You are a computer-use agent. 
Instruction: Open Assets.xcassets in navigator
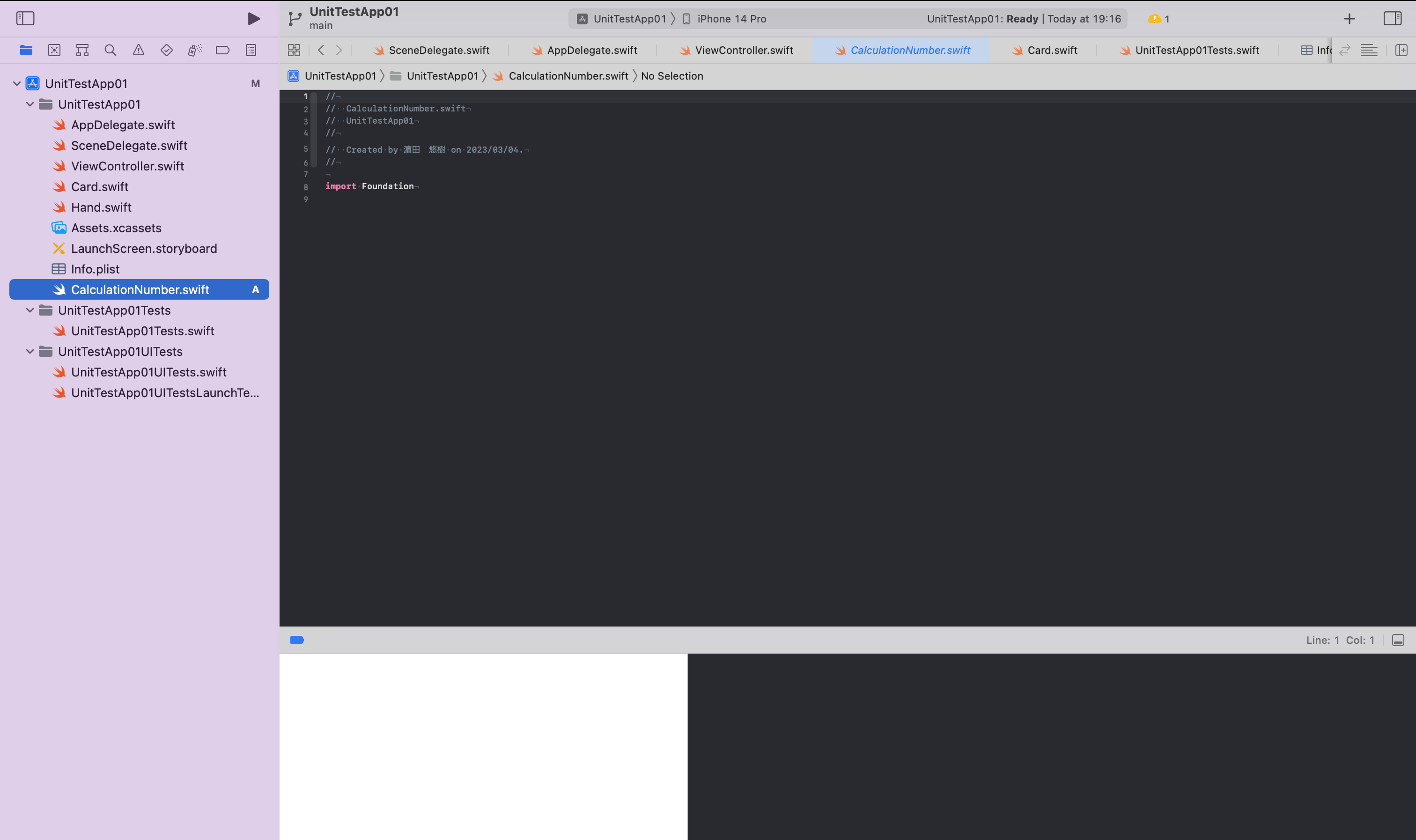point(139,228)
